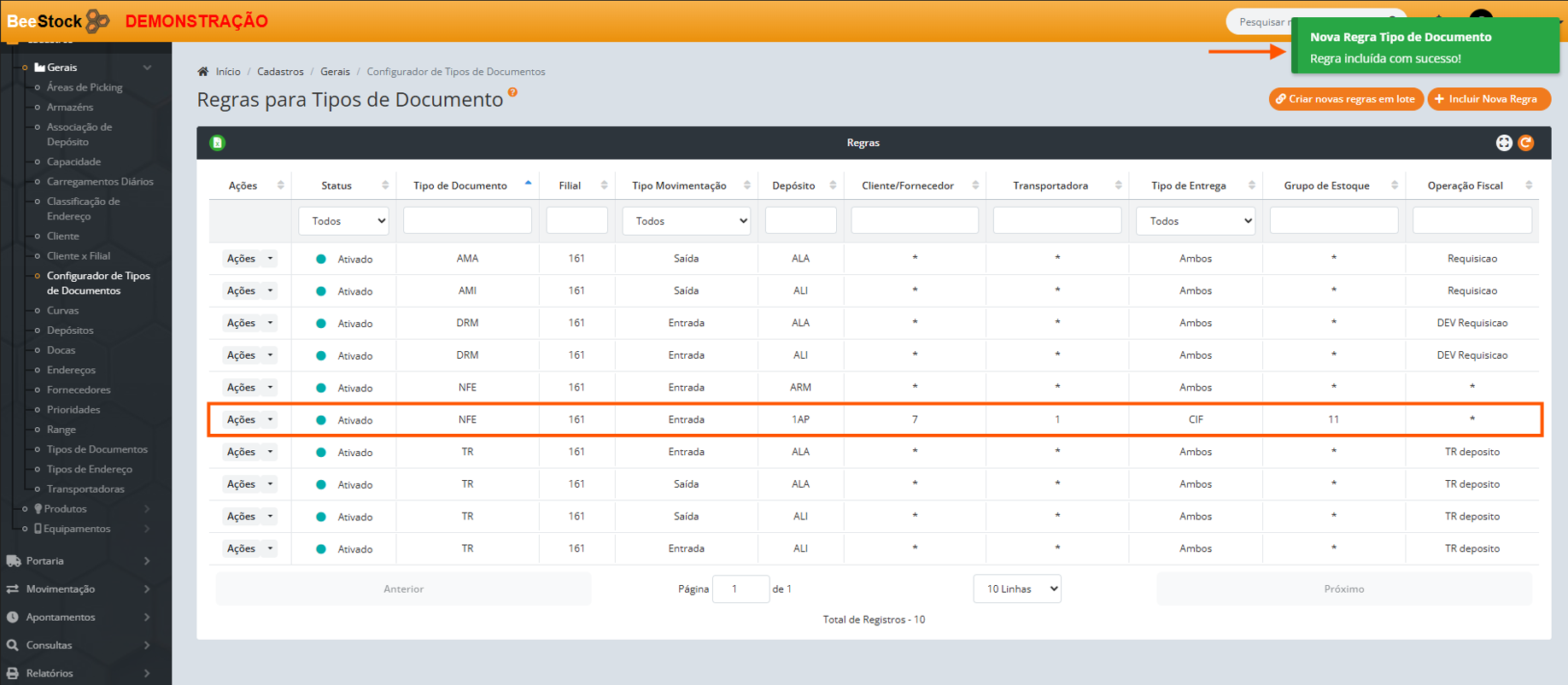Screen dimensions: 1568x685
Task: Click the Relatórios printer icon in sidebar
Action: click(x=13, y=673)
